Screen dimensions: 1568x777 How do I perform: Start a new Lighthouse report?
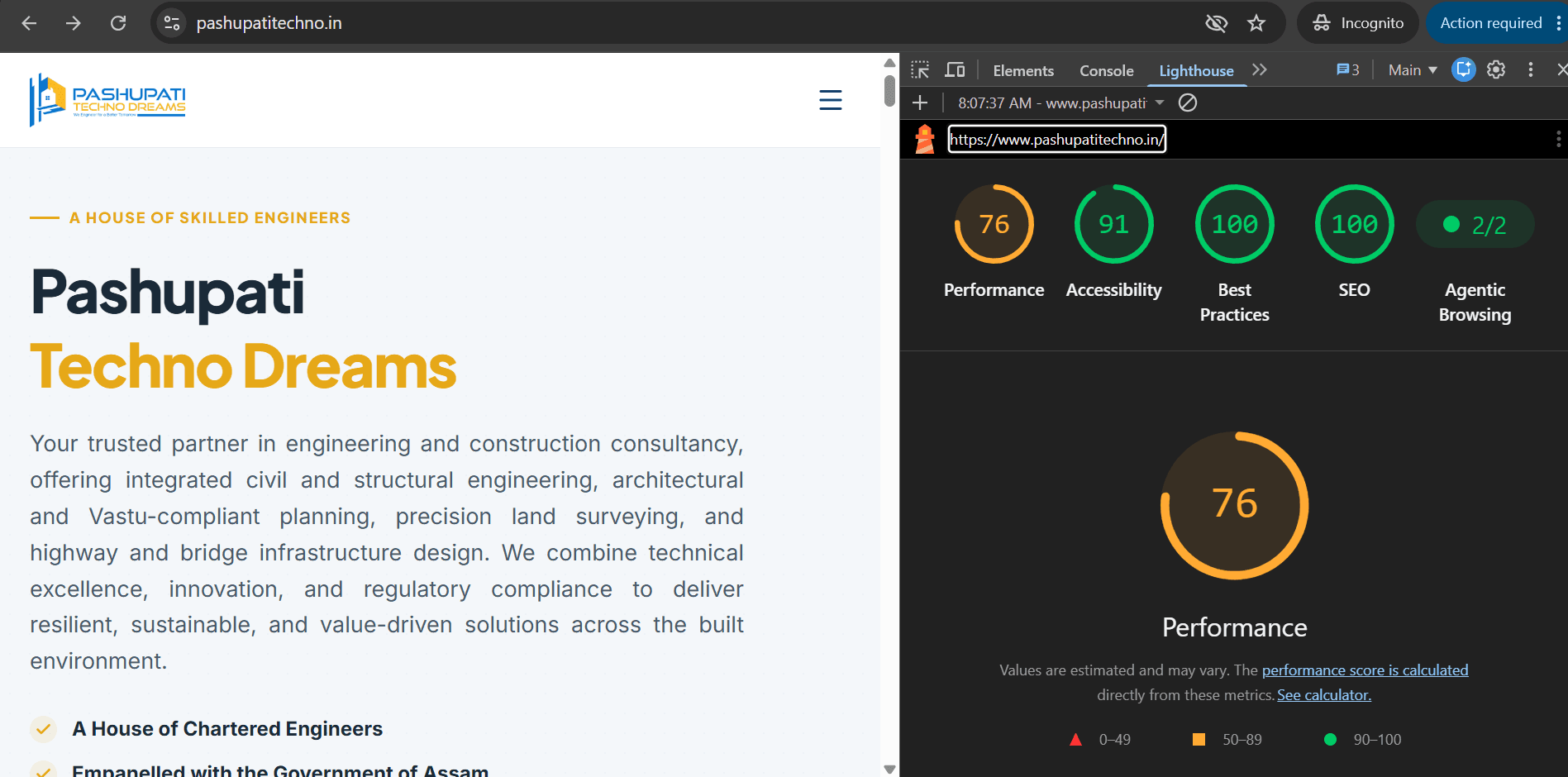pyautogui.click(x=920, y=102)
